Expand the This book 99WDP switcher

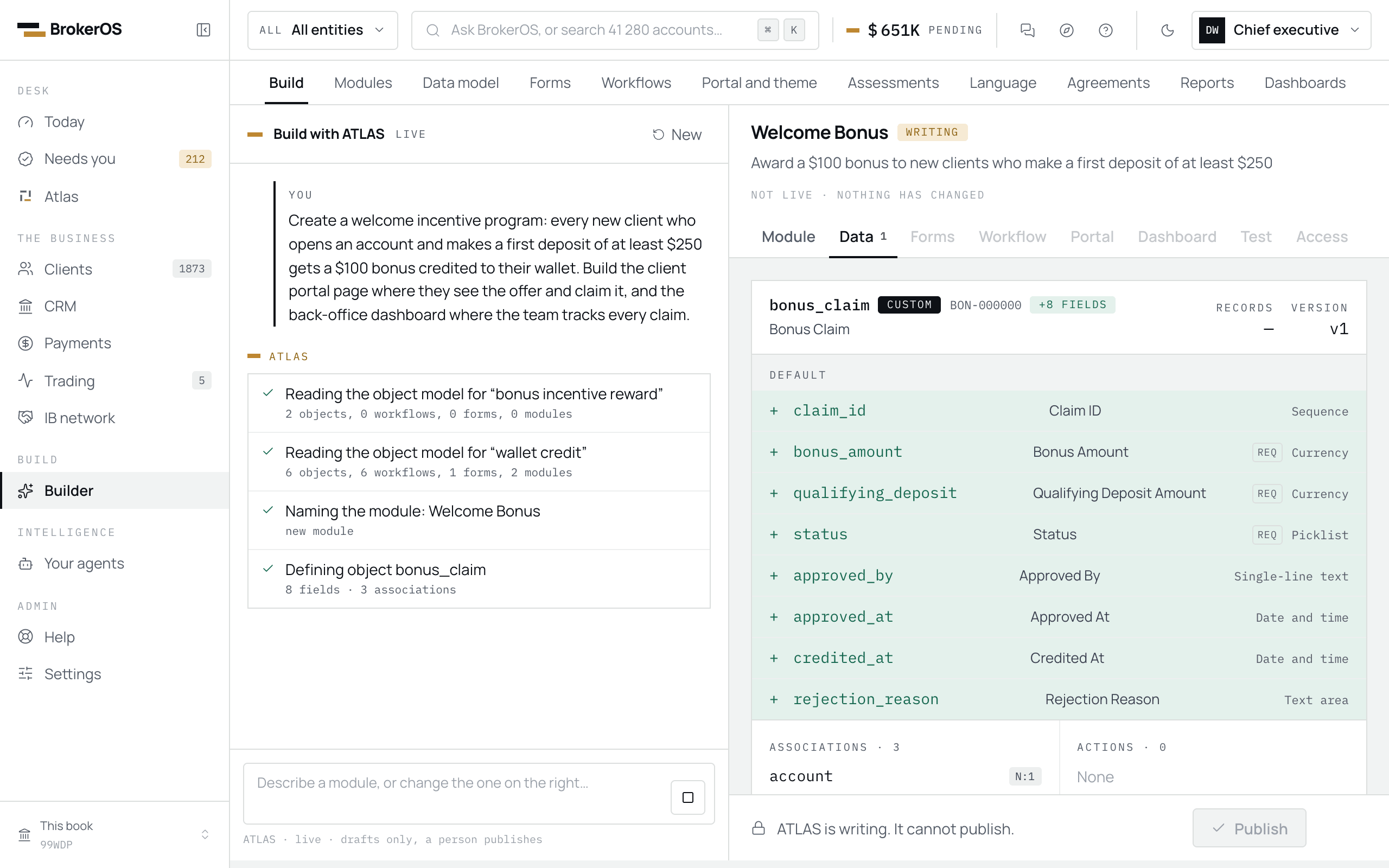115,834
